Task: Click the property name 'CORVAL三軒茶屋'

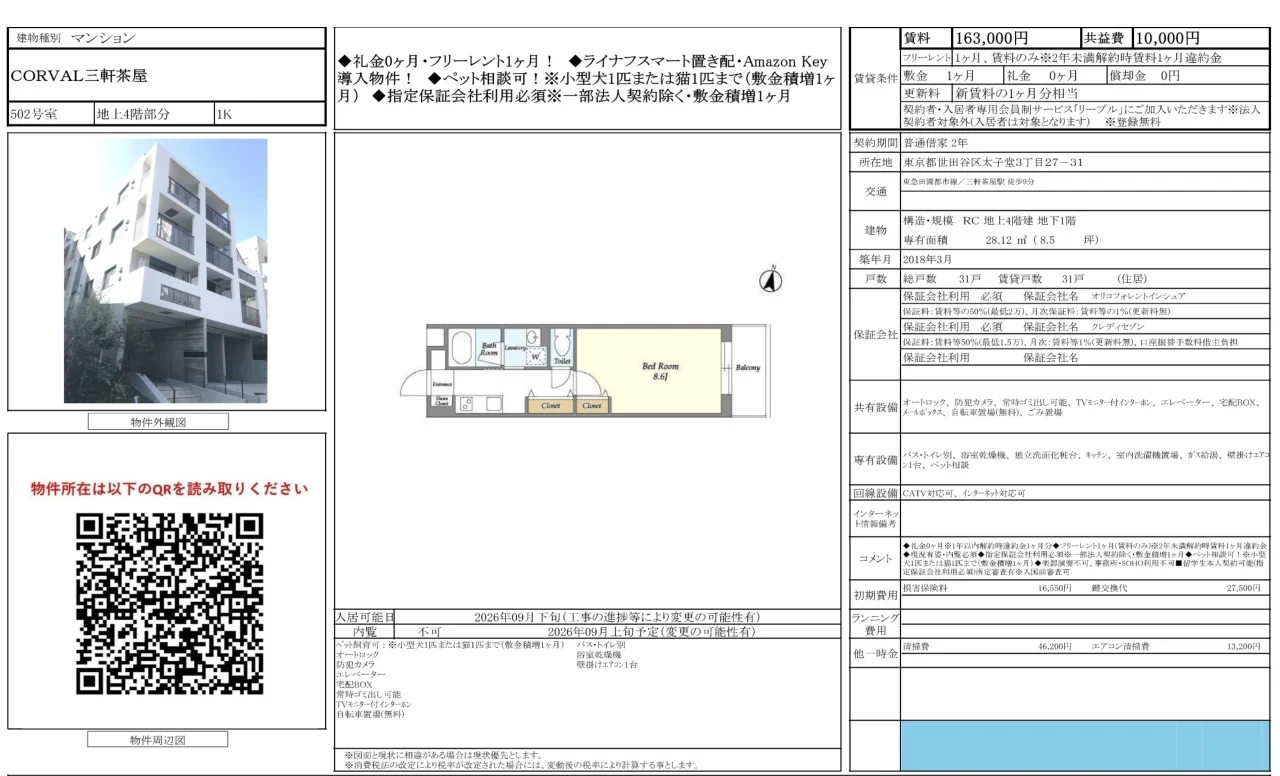Action: [78, 75]
